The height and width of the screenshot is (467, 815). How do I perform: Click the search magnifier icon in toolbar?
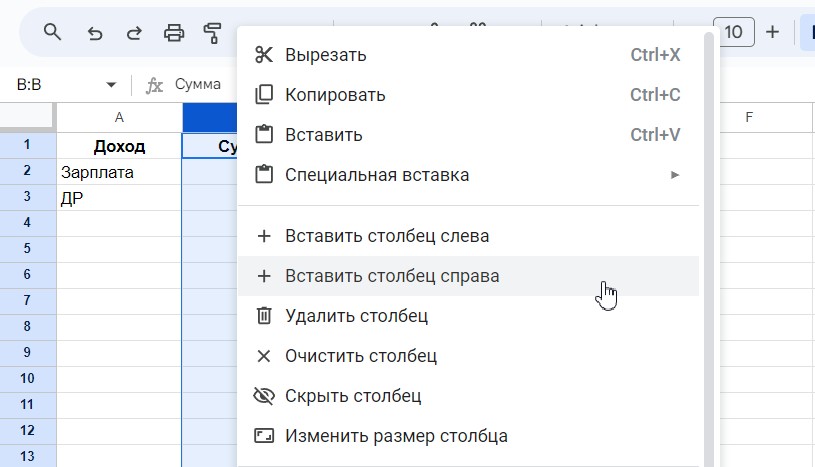[53, 32]
